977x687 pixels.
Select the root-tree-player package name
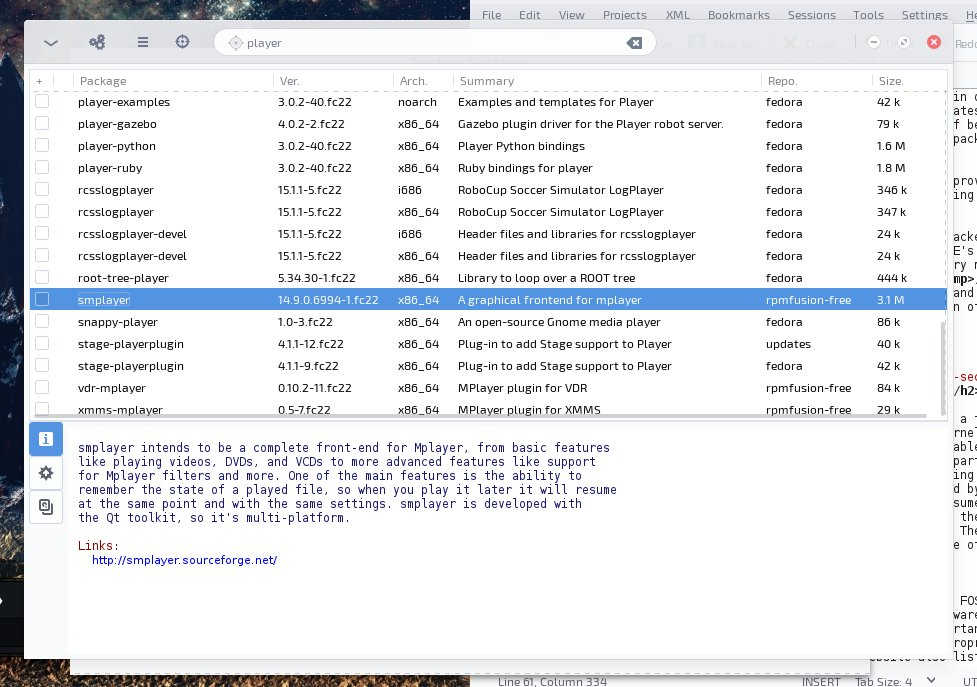pyautogui.click(x=123, y=278)
